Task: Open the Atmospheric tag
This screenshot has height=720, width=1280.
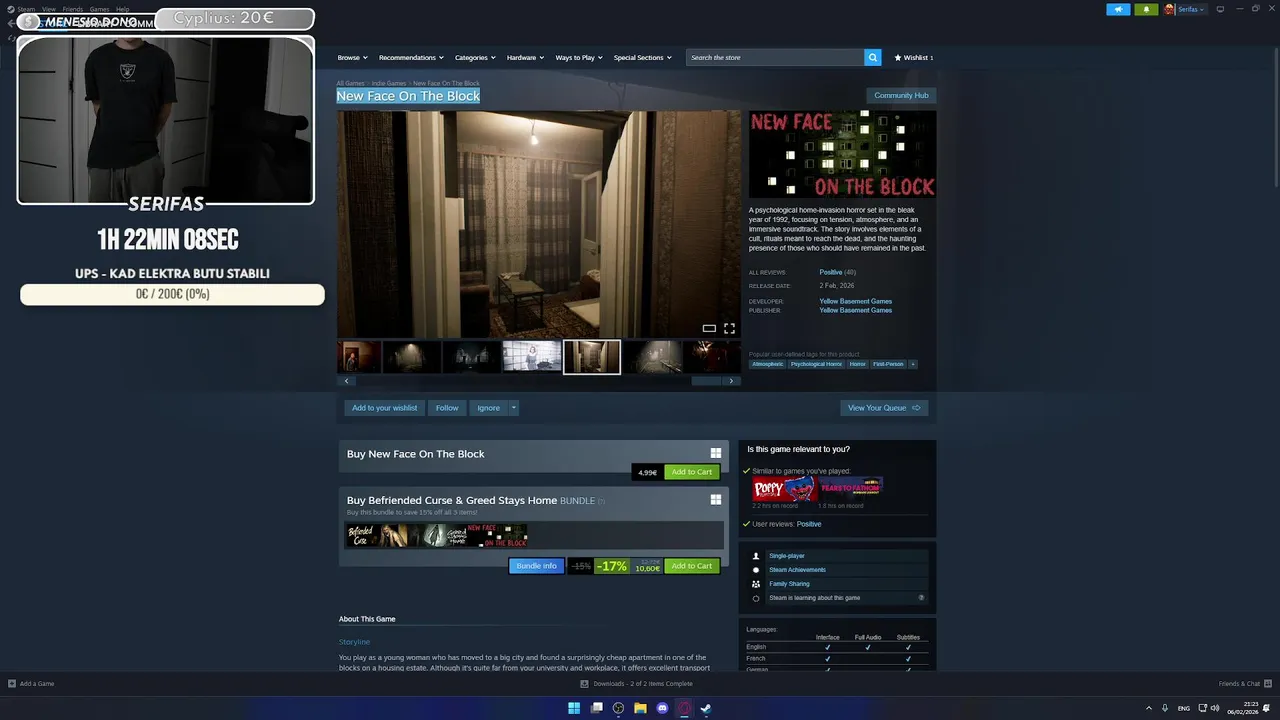Action: pos(768,364)
